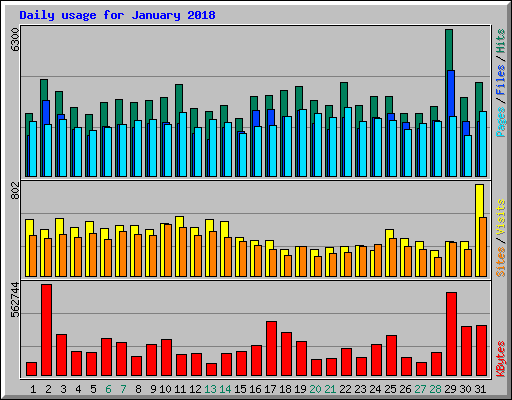This screenshot has height=400, width=512.
Task: Click green weekend day label 28
Action: [x=435, y=389]
